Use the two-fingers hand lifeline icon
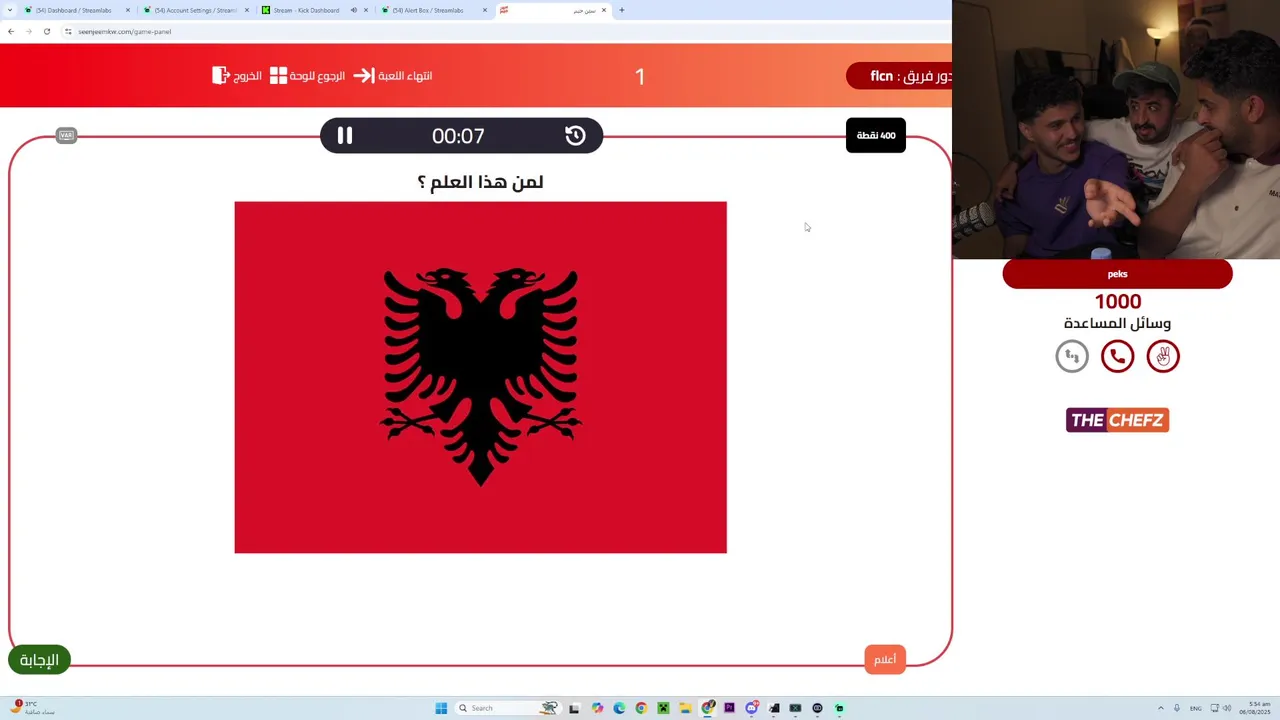 point(1163,356)
